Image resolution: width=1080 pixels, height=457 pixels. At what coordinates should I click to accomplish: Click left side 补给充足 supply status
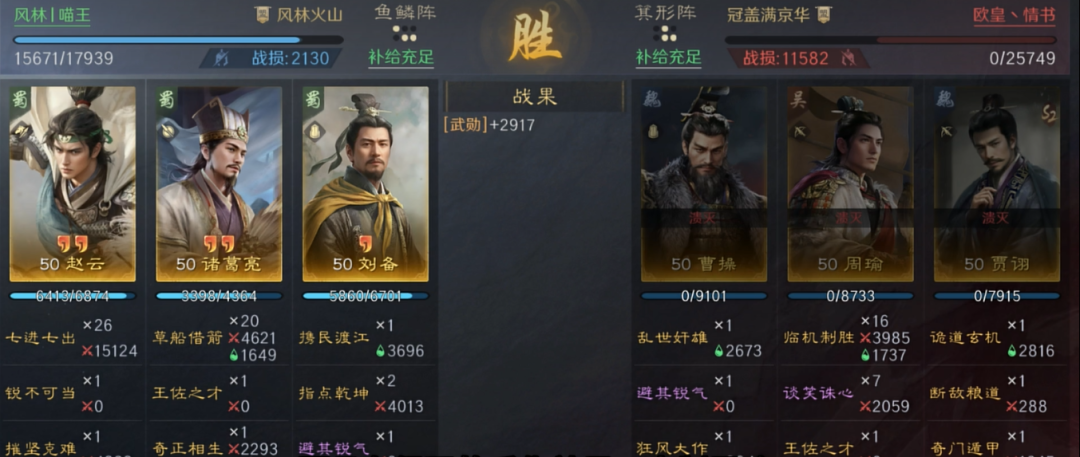tap(401, 57)
